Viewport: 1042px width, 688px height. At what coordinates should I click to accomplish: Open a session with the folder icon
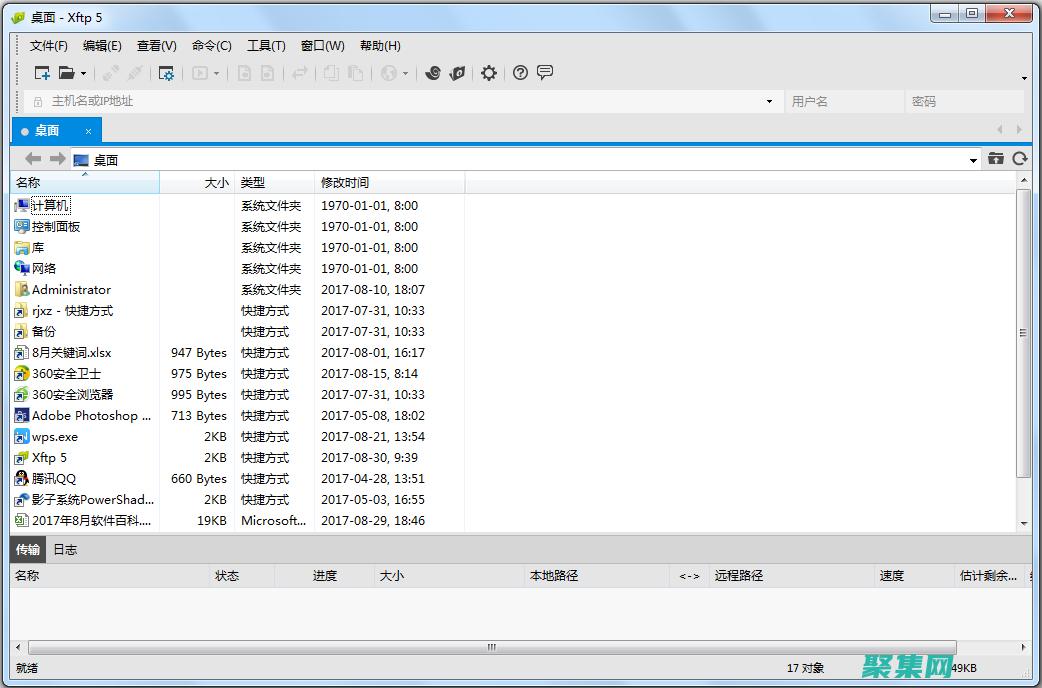pyautogui.click(x=64, y=72)
